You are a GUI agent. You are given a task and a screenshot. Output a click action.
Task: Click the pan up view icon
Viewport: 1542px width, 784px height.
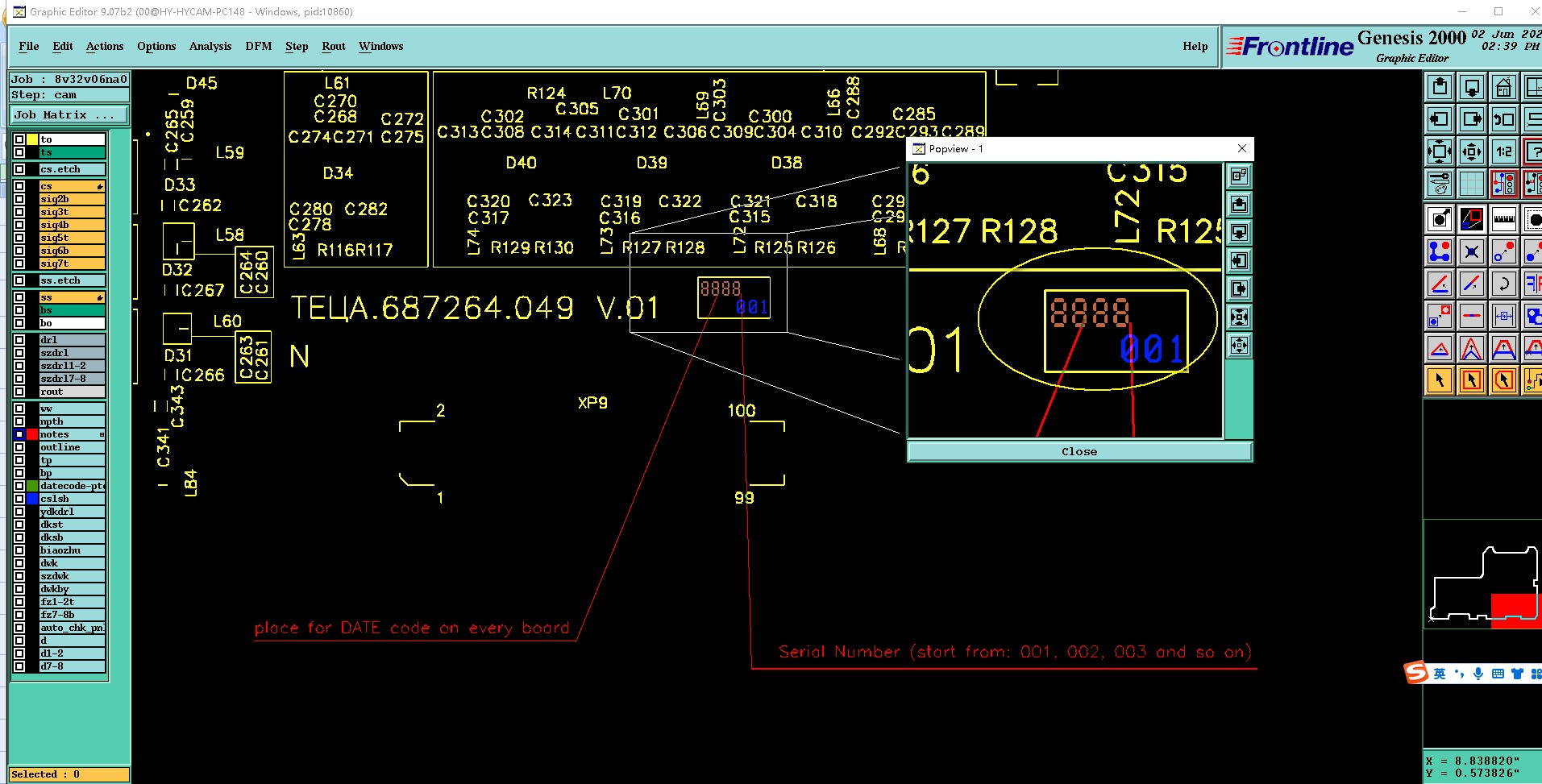point(1440,87)
